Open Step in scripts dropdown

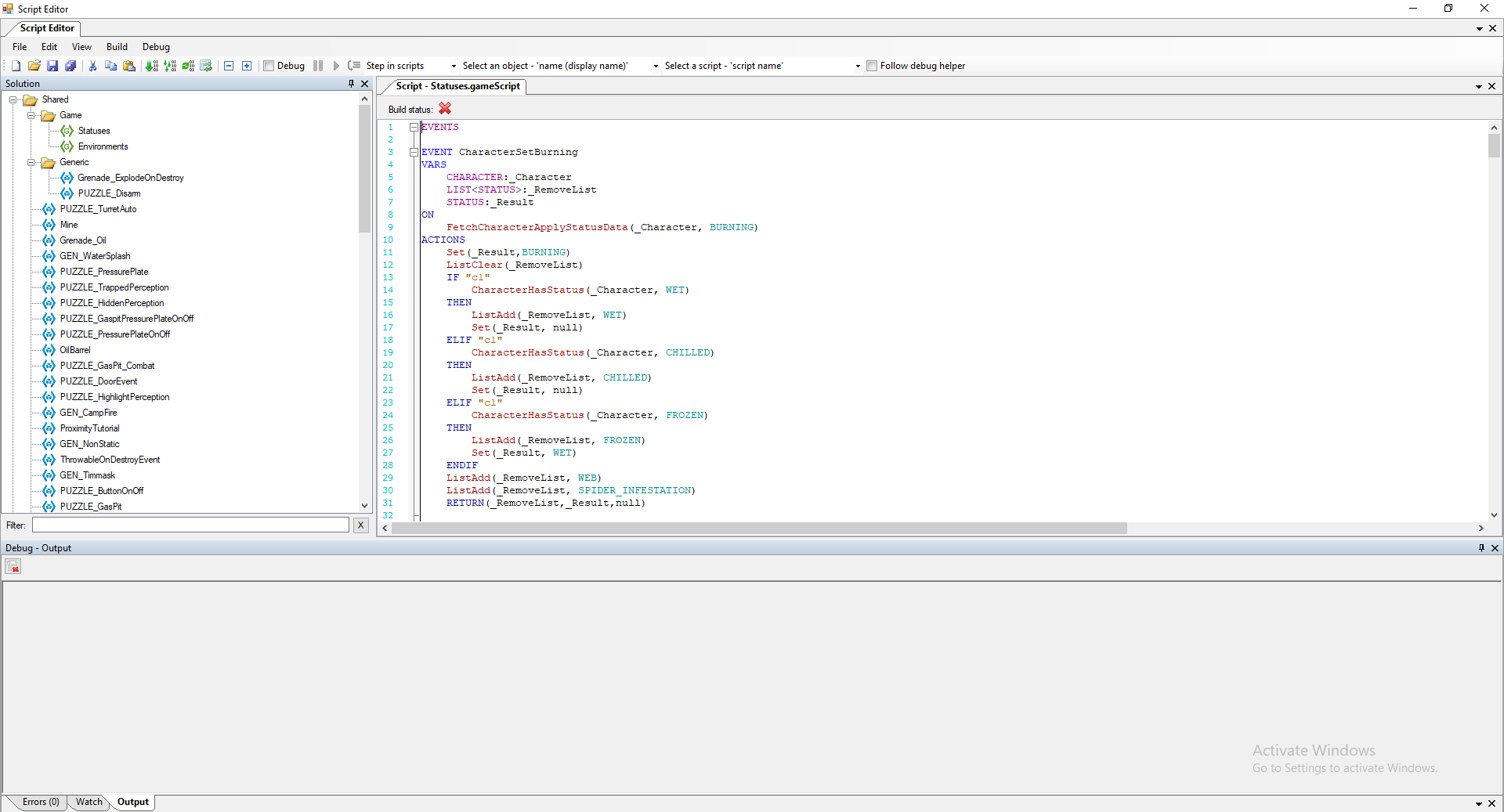click(x=454, y=66)
